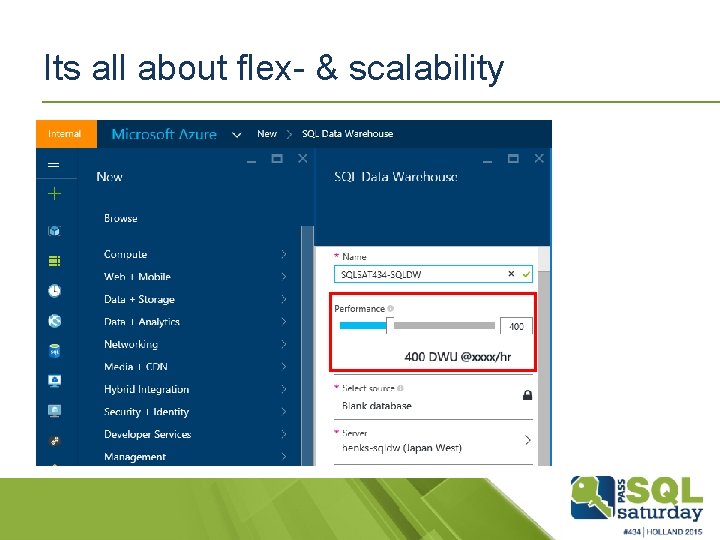This screenshot has width=720, height=540.
Task: Maximize the New blade
Action: pyautogui.click(x=277, y=159)
